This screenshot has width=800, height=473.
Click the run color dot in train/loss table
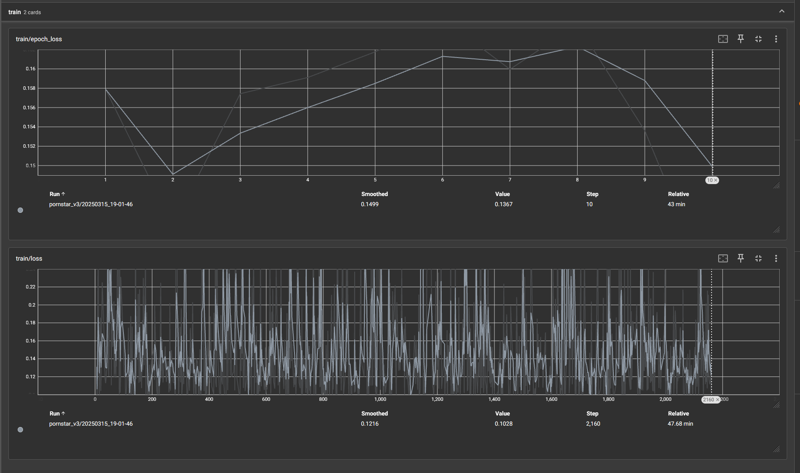[x=20, y=430]
